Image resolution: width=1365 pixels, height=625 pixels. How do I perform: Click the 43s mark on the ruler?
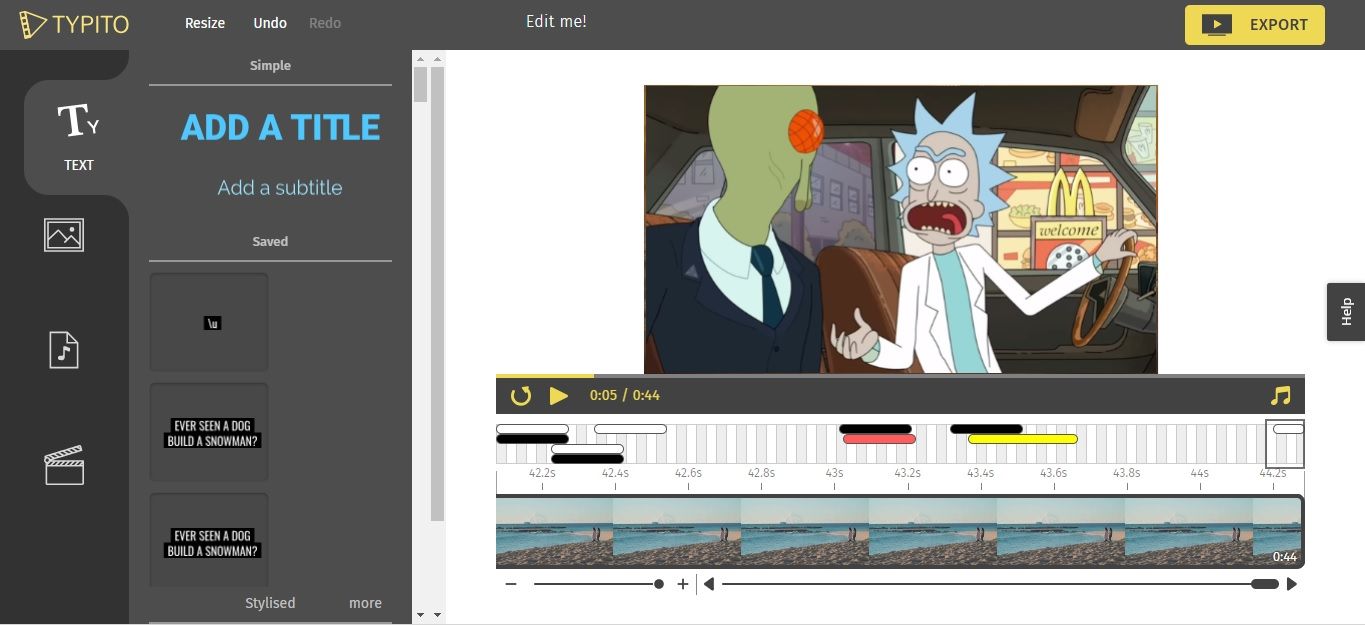[834, 474]
